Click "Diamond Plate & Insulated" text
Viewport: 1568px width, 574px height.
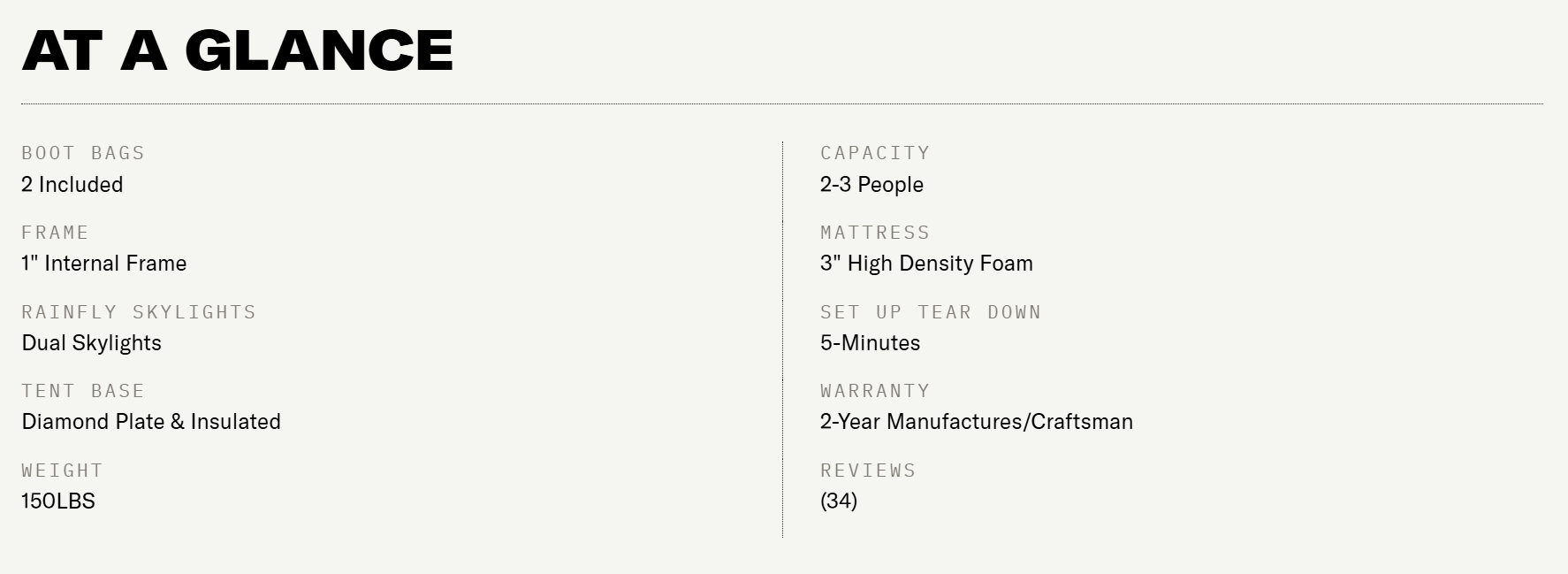[x=151, y=422]
